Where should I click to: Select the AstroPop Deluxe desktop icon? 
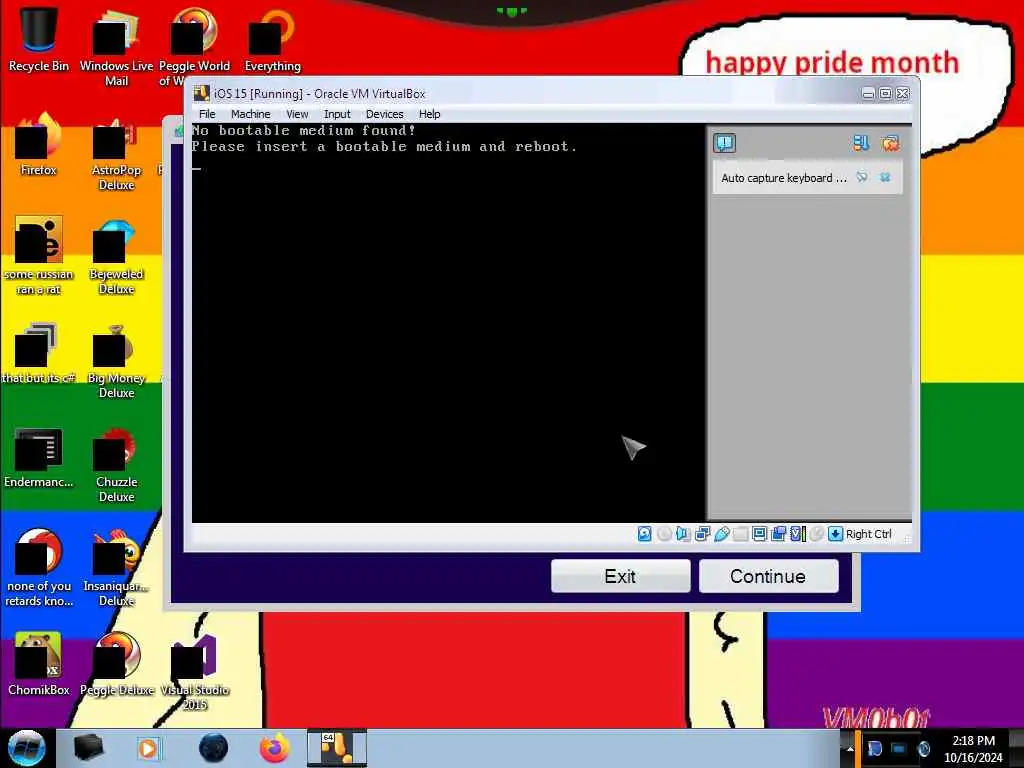pos(116,152)
